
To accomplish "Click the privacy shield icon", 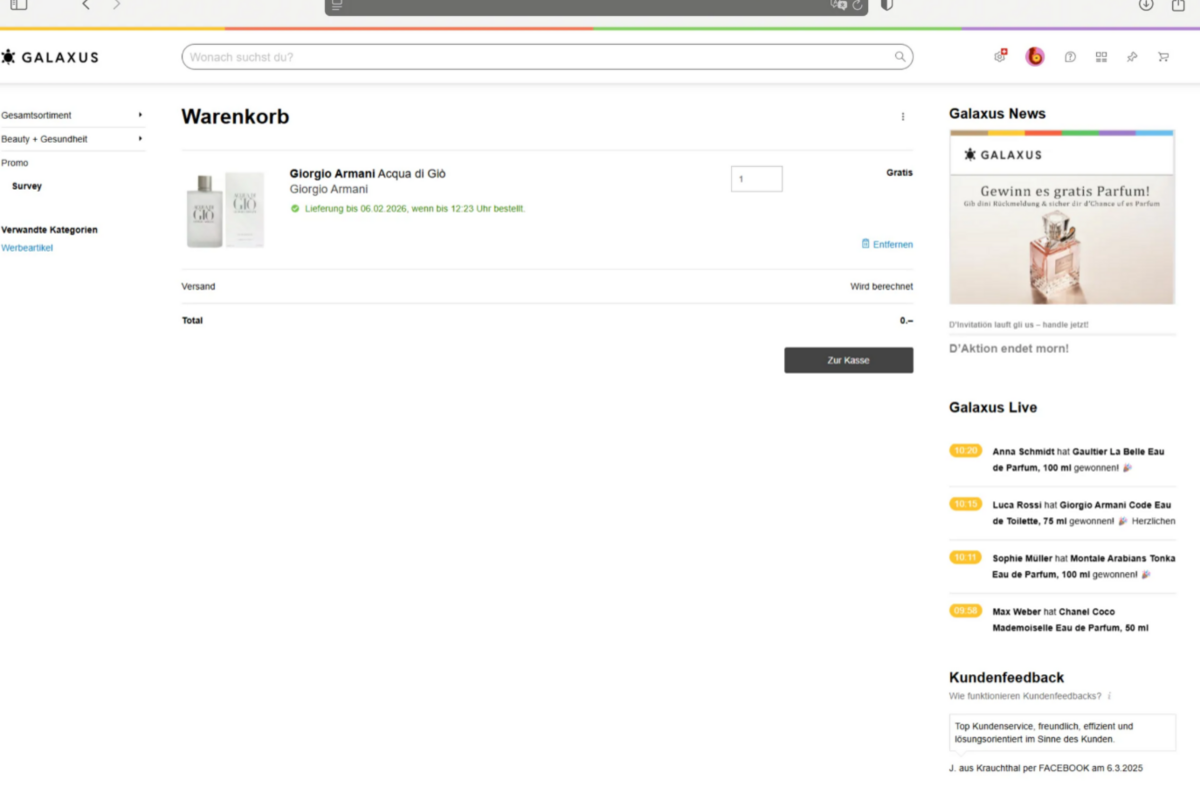I will tap(886, 5).
